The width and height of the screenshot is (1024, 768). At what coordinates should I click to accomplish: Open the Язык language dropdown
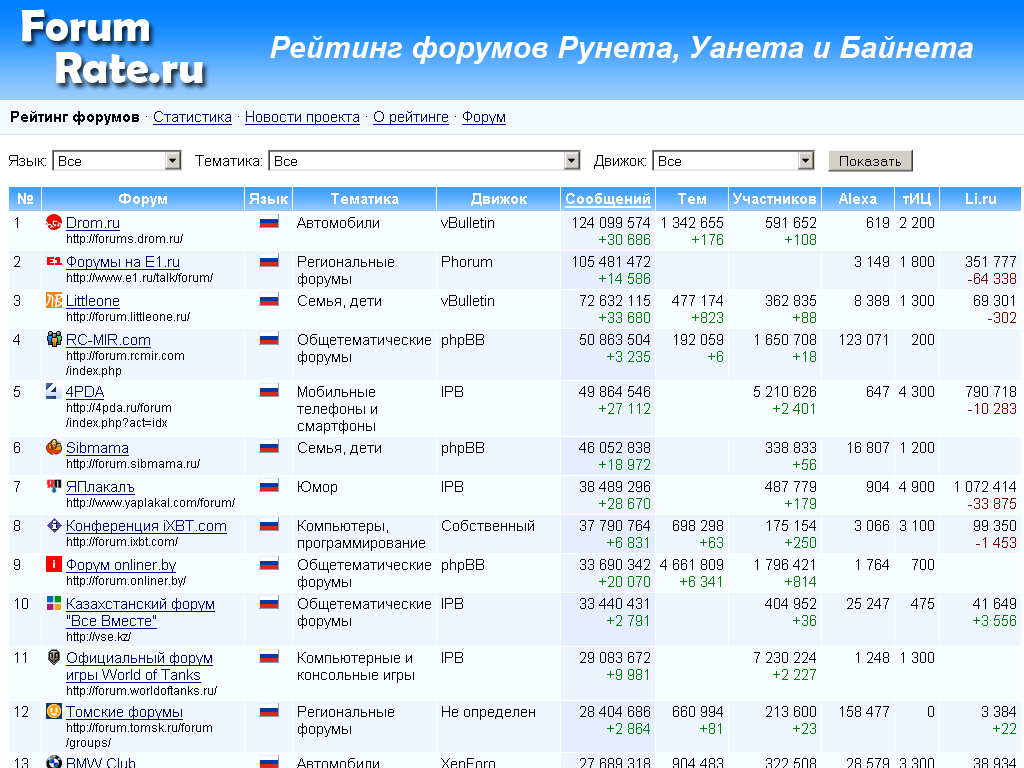pyautogui.click(x=116, y=161)
